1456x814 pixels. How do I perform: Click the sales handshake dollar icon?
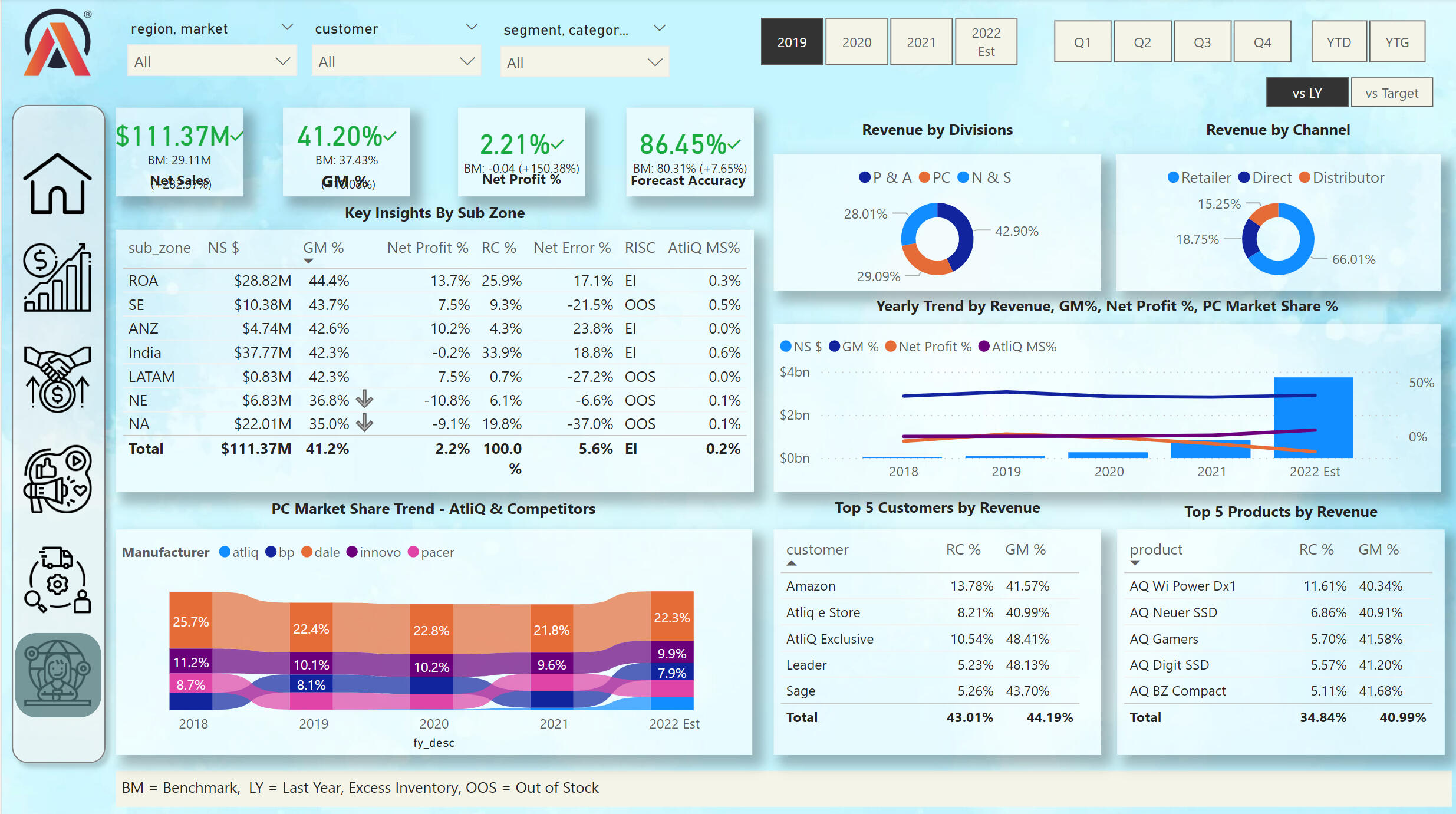(57, 378)
